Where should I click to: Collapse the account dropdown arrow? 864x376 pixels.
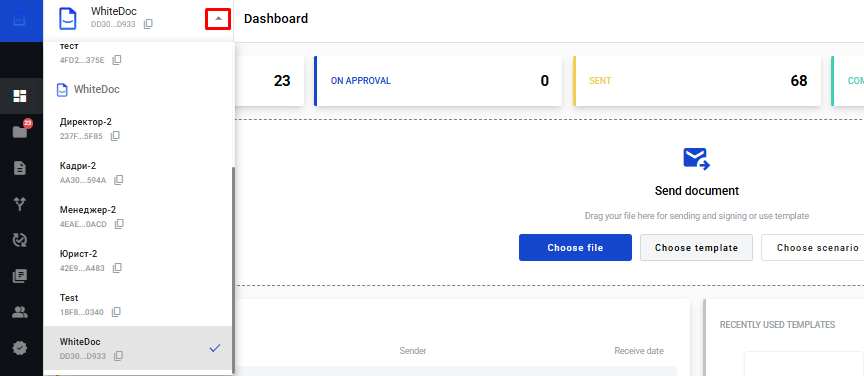(219, 19)
